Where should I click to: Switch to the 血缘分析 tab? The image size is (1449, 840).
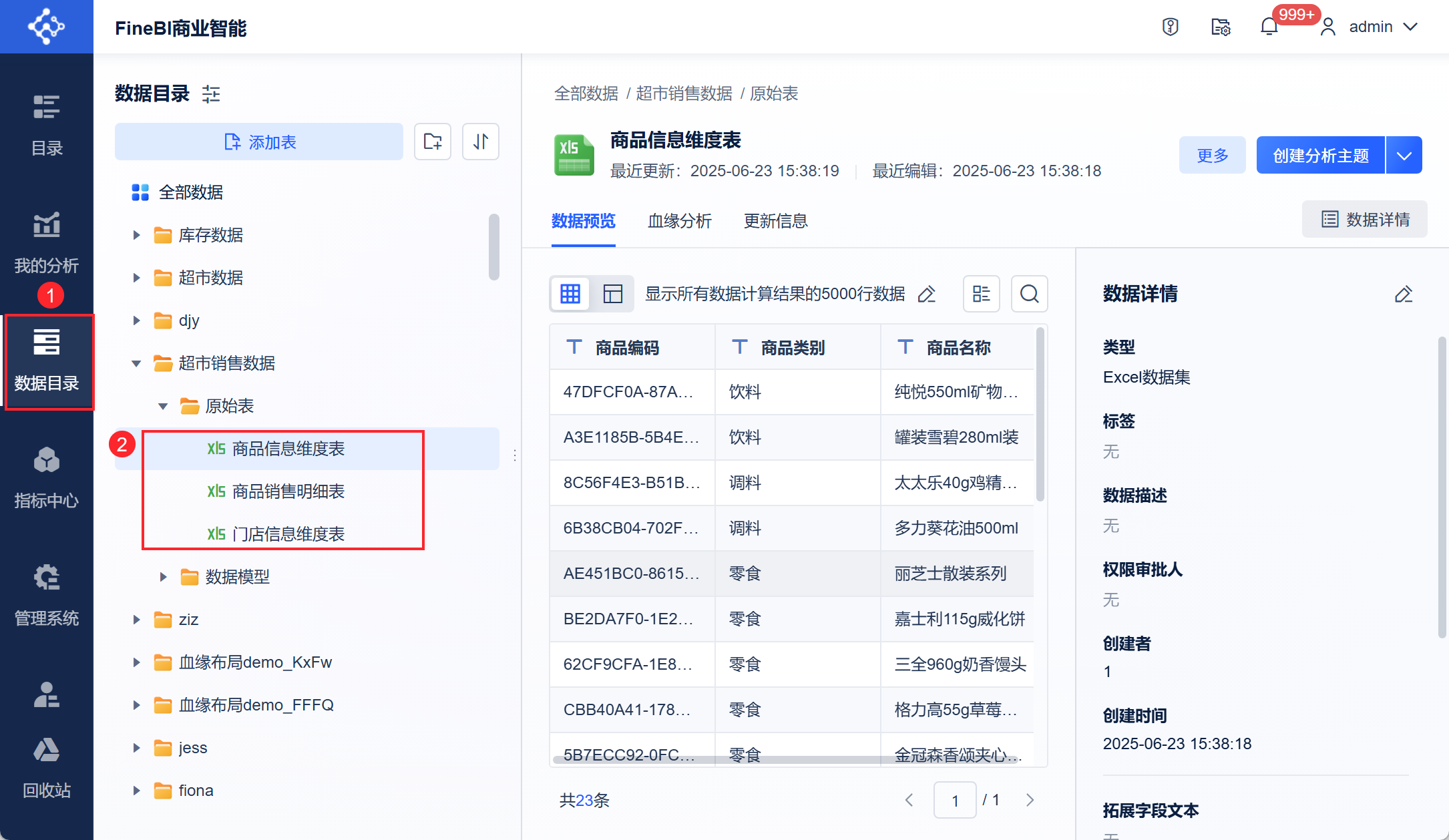[679, 221]
